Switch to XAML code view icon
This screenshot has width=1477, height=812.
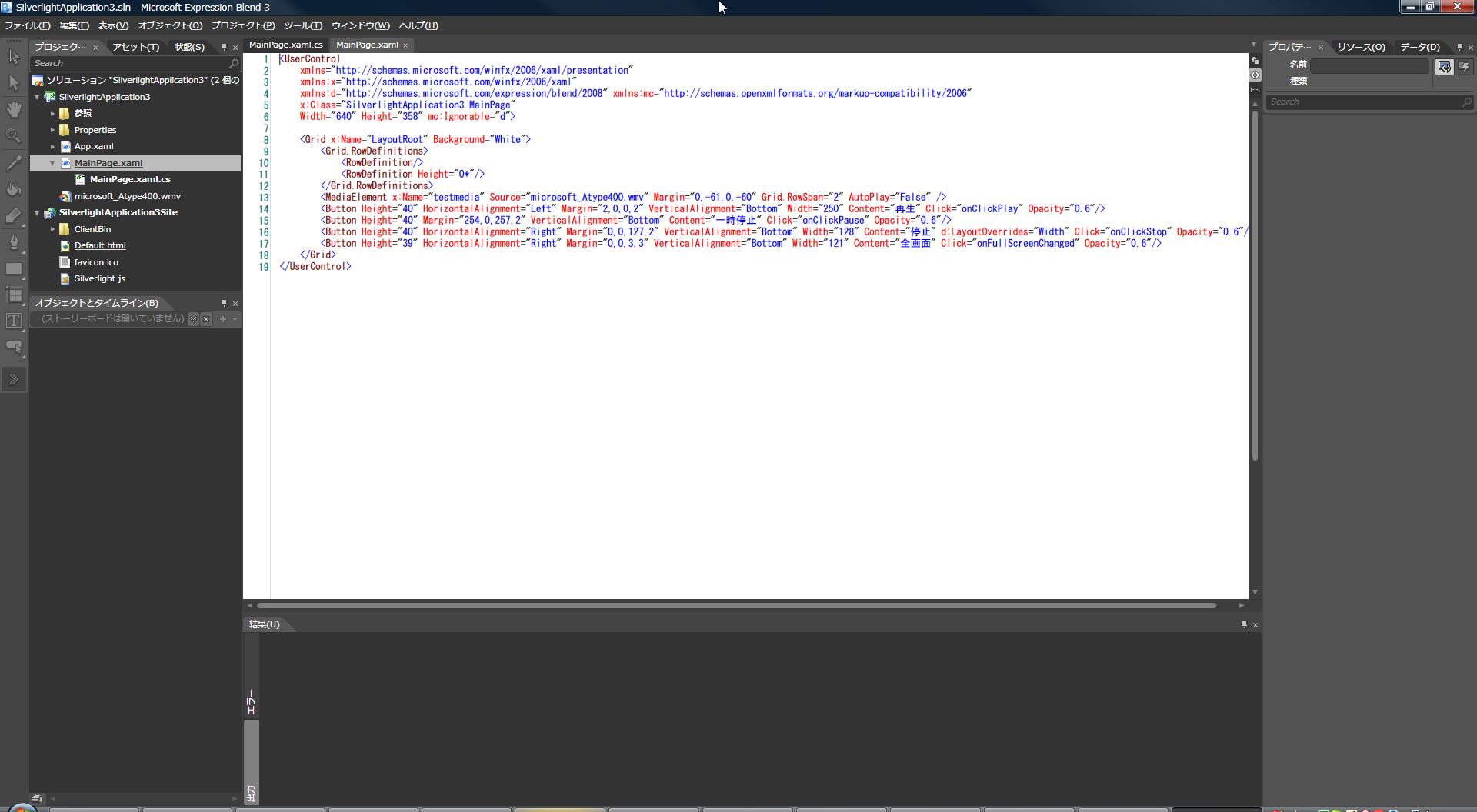[x=1255, y=75]
